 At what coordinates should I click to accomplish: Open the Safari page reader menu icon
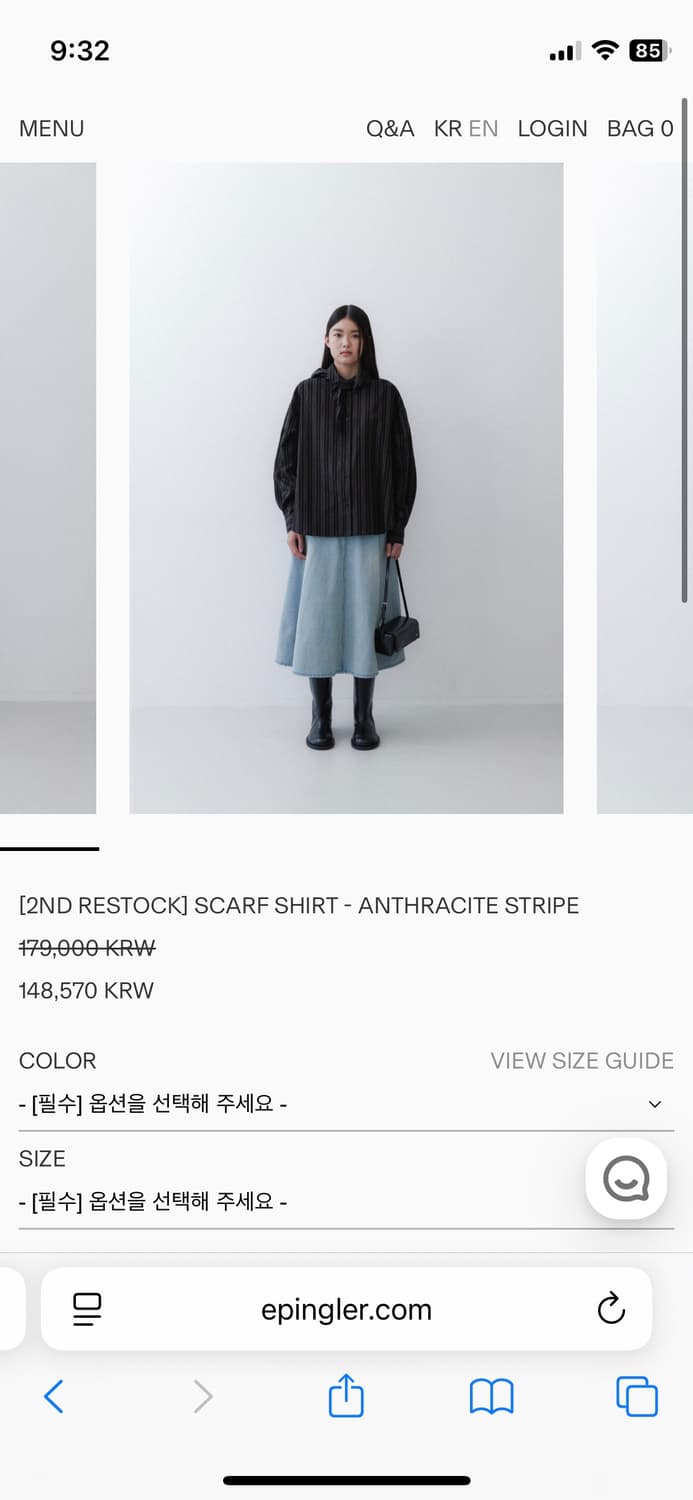click(88, 1309)
